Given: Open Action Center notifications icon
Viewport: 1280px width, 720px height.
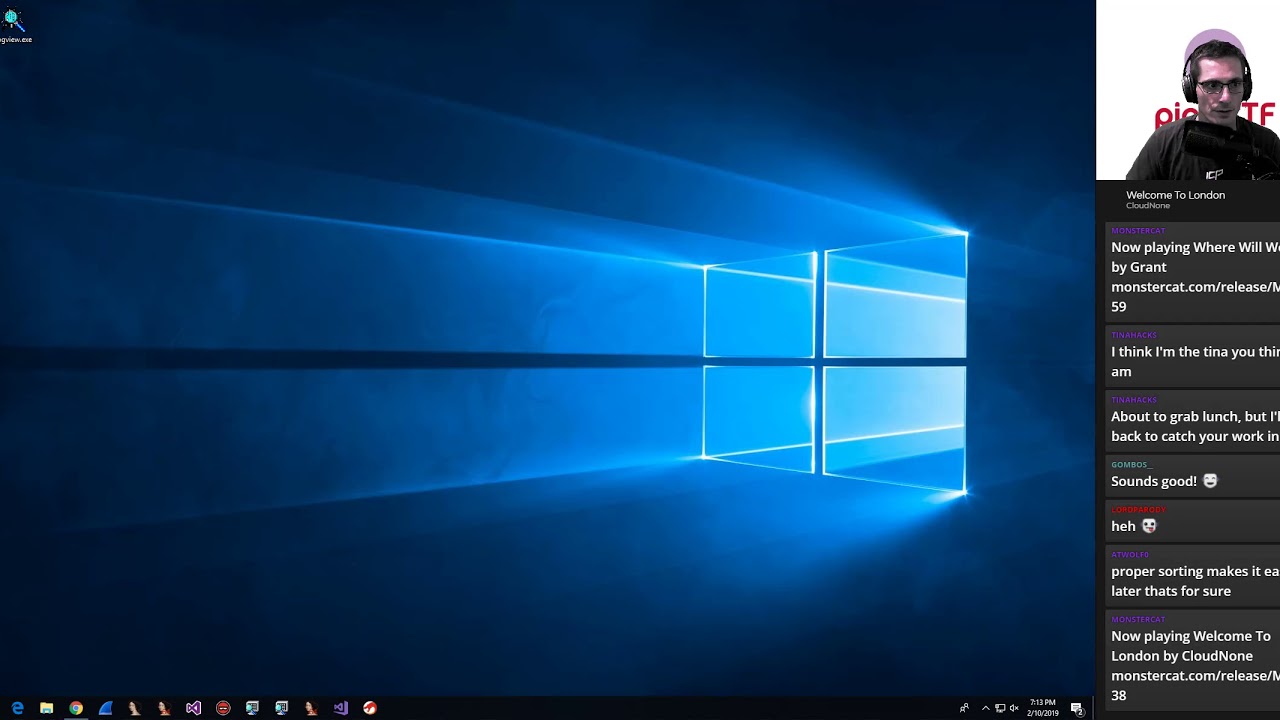Looking at the screenshot, I should (x=1077, y=708).
